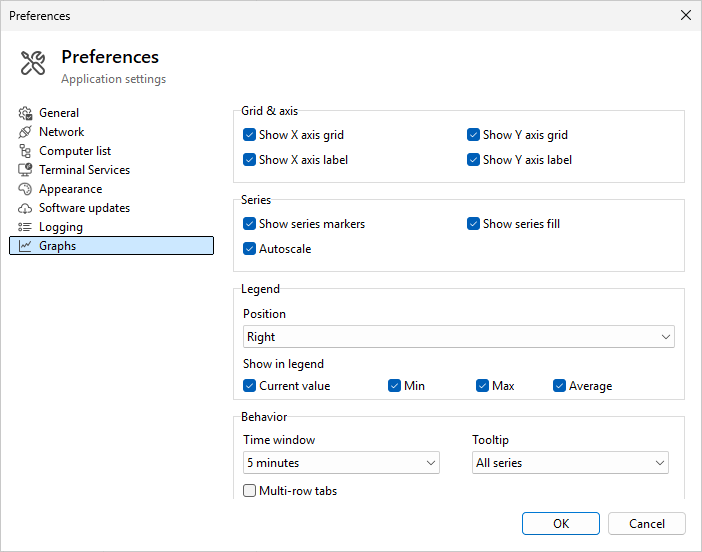Open the legend Position dropdown
This screenshot has width=702, height=552.
(458, 337)
